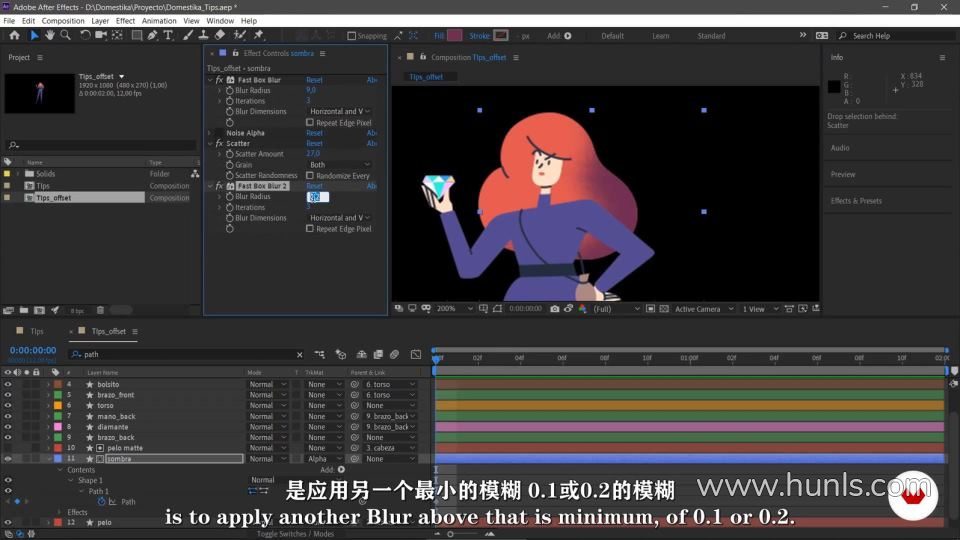The height and width of the screenshot is (540, 960).
Task: Open the Animation menu
Action: coord(159,21)
